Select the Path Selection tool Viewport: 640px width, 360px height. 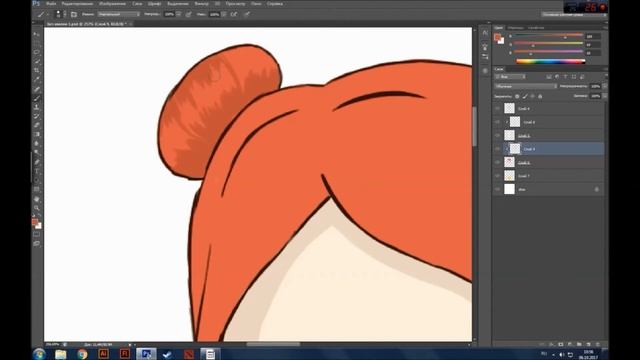point(37,180)
